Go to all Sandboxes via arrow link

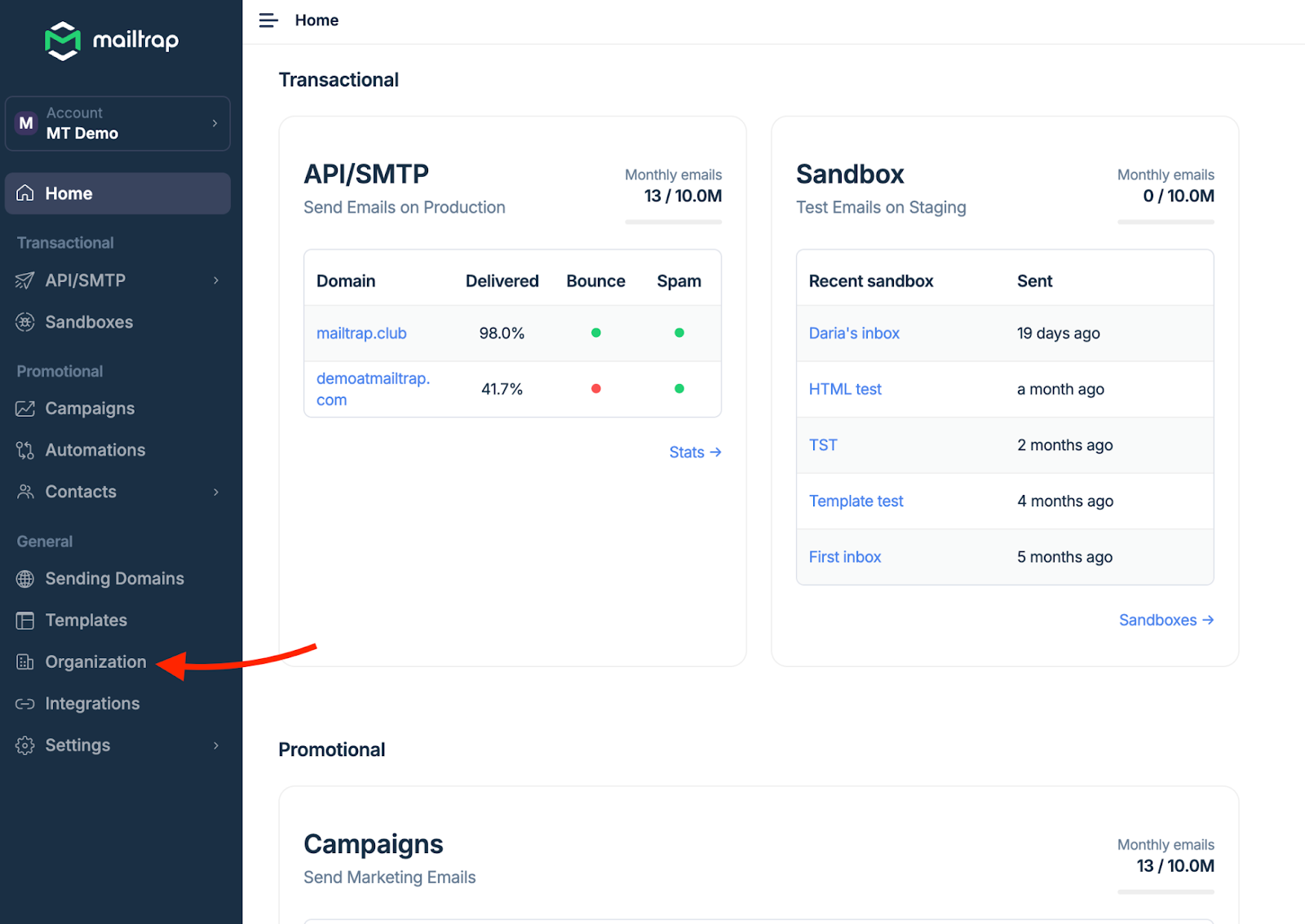[x=1166, y=621]
